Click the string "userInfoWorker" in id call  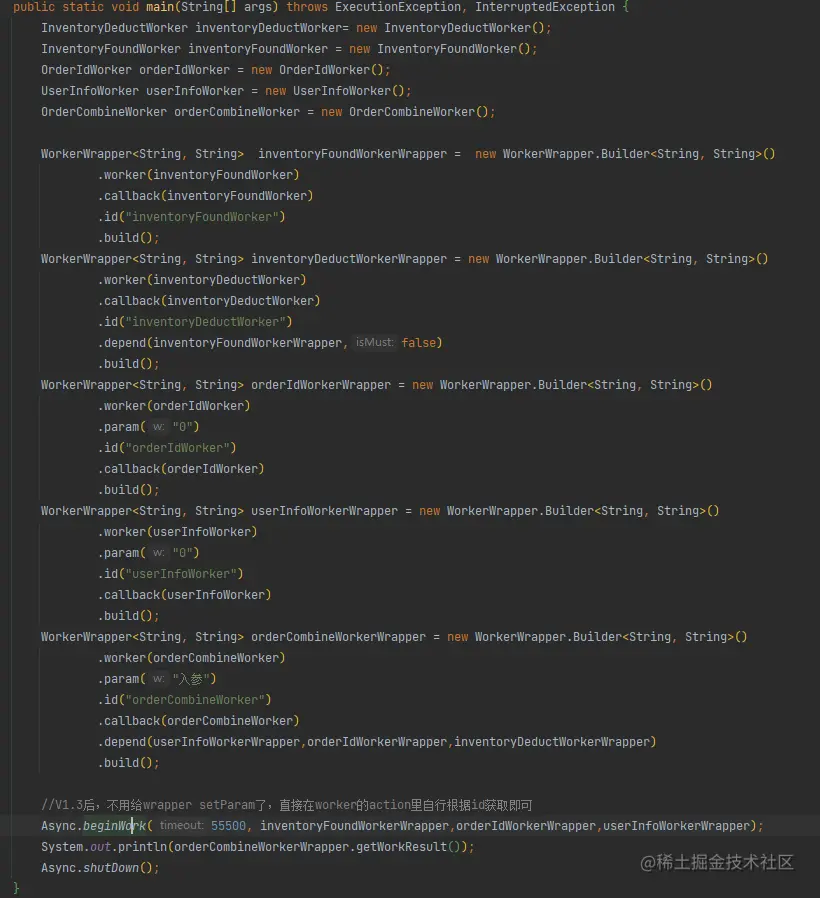(181, 574)
